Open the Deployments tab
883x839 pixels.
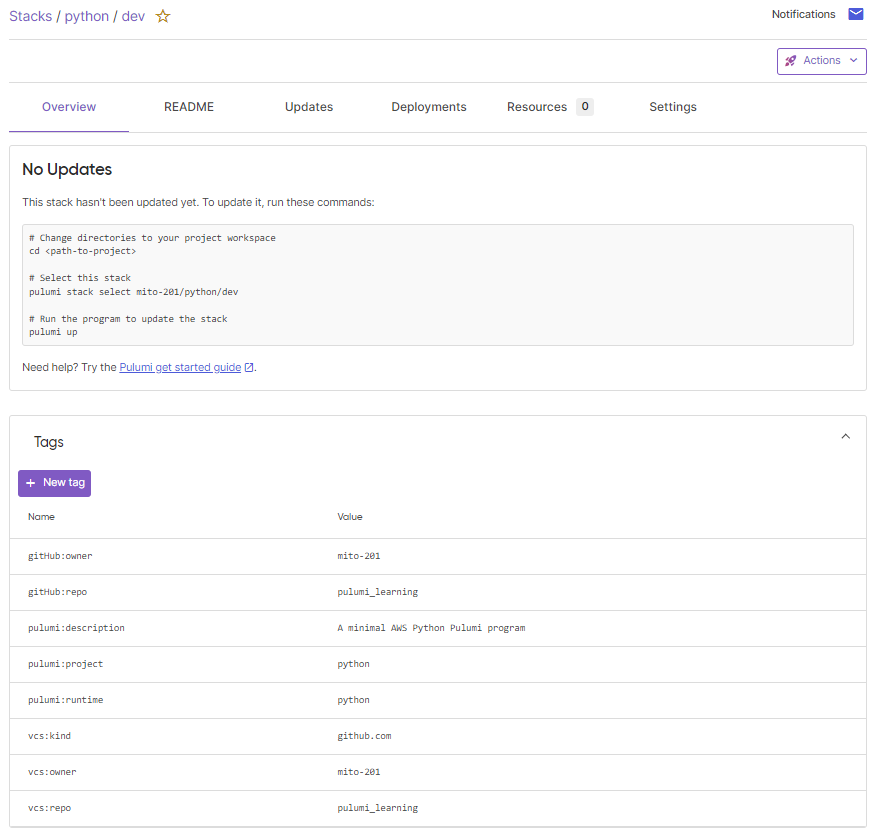(x=429, y=107)
